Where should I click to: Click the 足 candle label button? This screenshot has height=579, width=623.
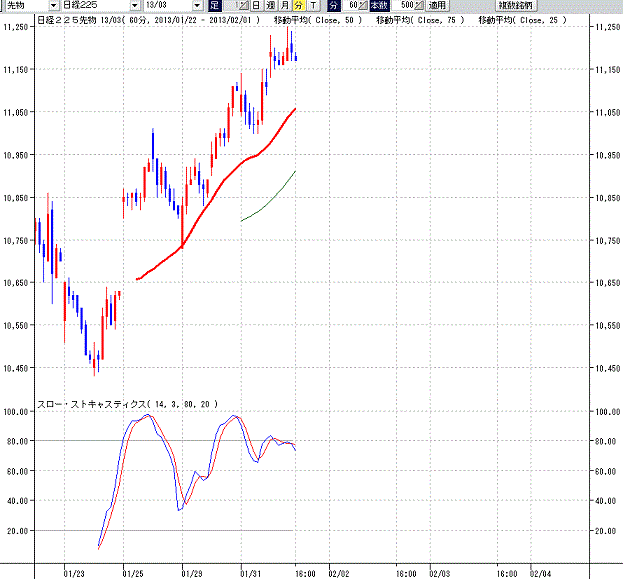(x=215, y=5)
